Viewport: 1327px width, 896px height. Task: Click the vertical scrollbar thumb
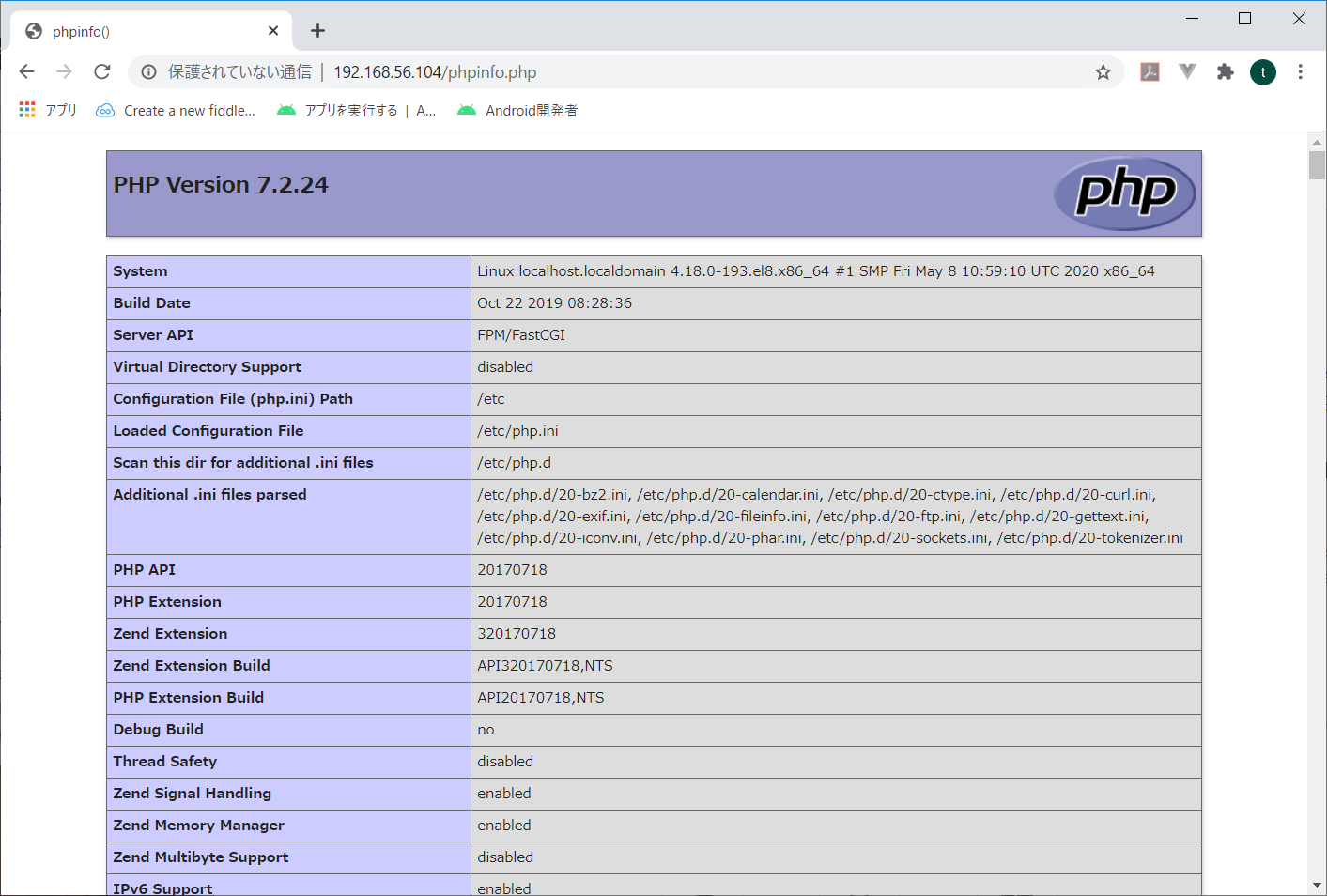[1317, 165]
